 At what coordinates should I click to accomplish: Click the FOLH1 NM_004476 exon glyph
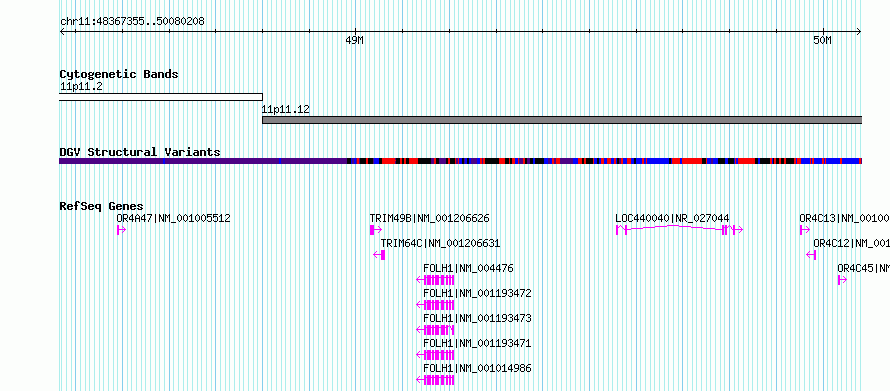[x=435, y=280]
